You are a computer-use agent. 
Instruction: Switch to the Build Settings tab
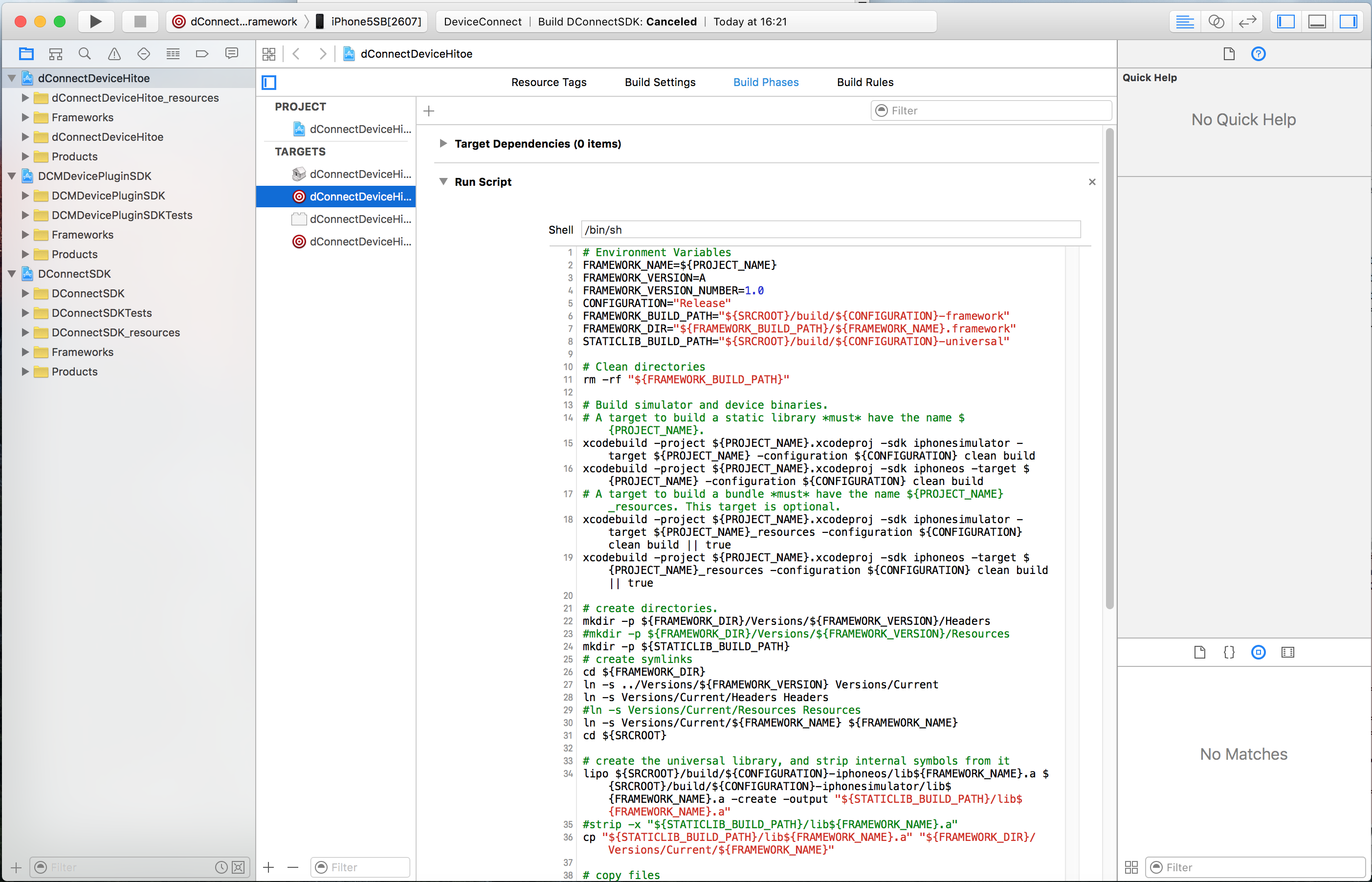(x=660, y=82)
